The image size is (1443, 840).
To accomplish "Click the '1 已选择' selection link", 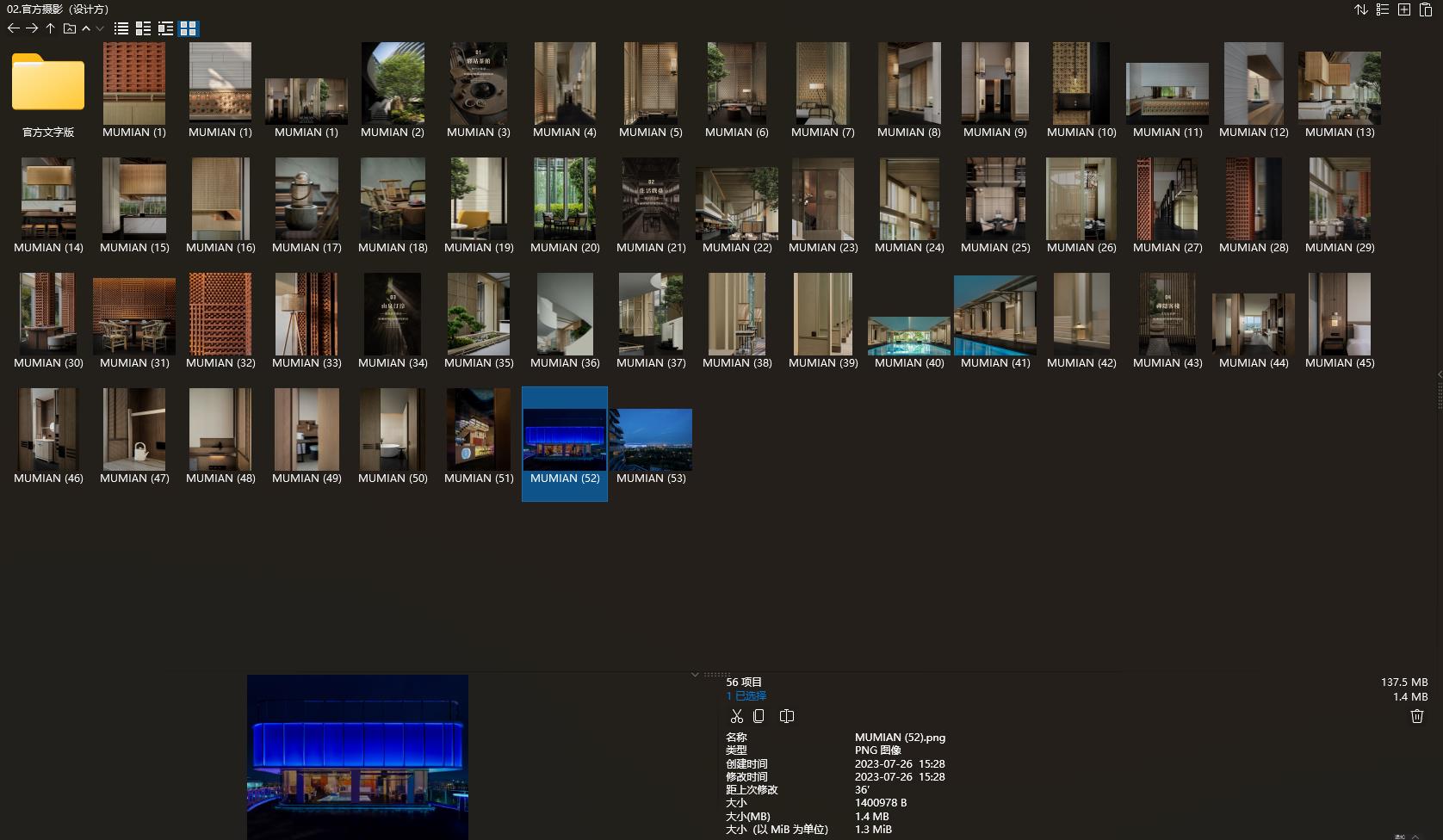I will [x=746, y=695].
